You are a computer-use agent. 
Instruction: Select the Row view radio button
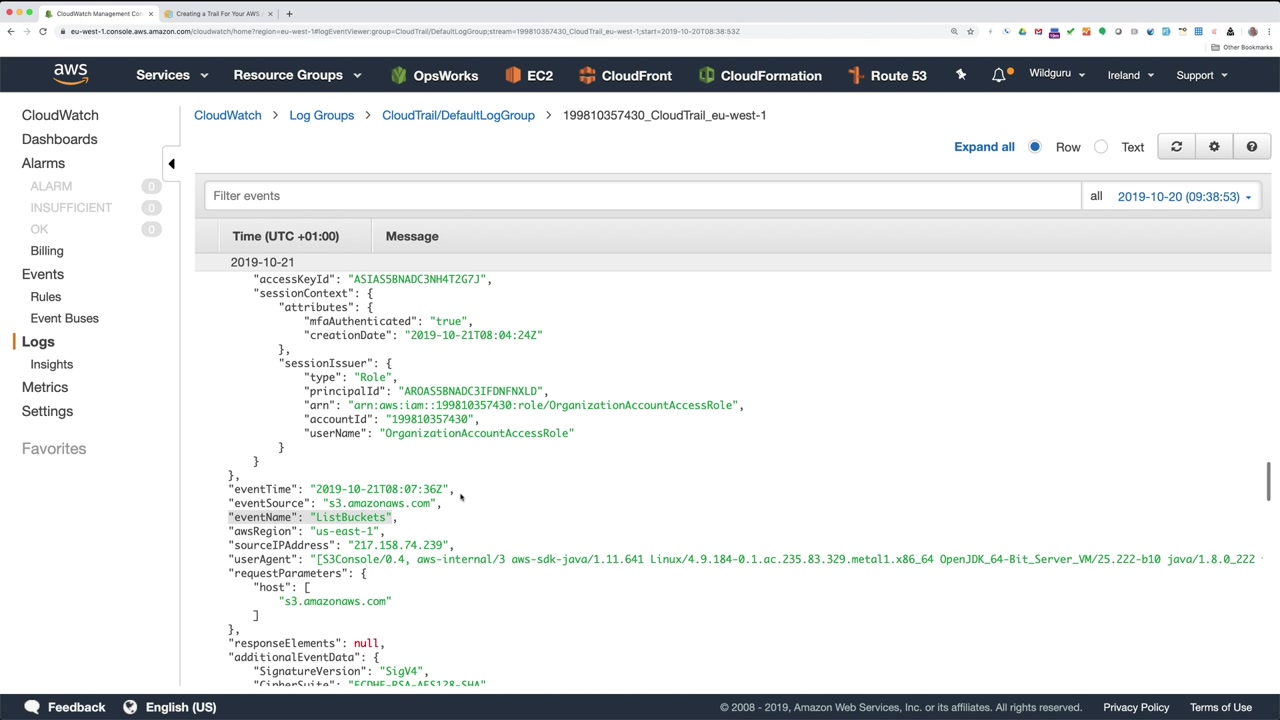point(1035,147)
